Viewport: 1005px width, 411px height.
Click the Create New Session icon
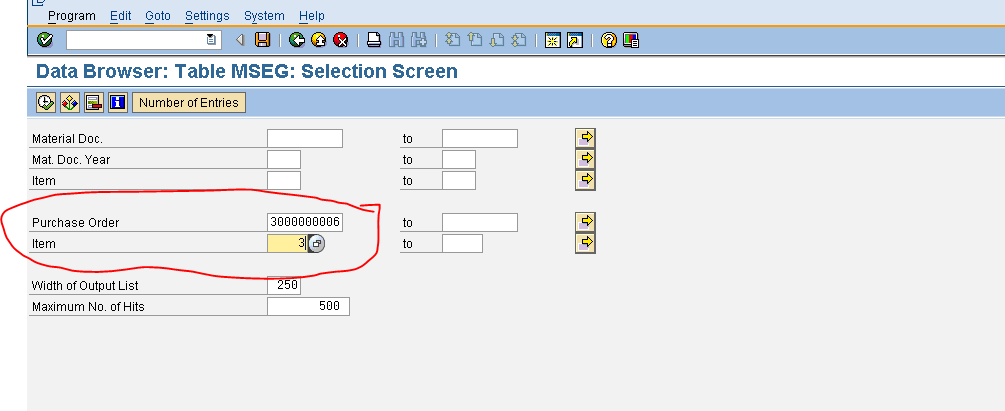point(552,40)
